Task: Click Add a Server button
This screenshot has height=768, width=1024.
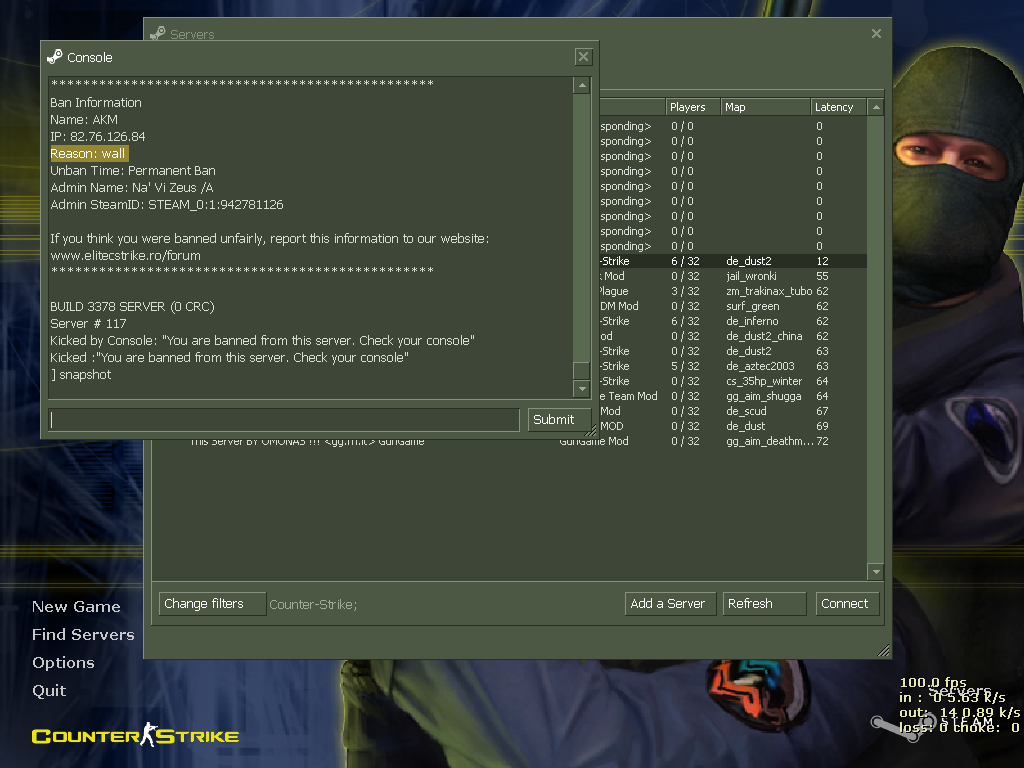Action: (670, 603)
